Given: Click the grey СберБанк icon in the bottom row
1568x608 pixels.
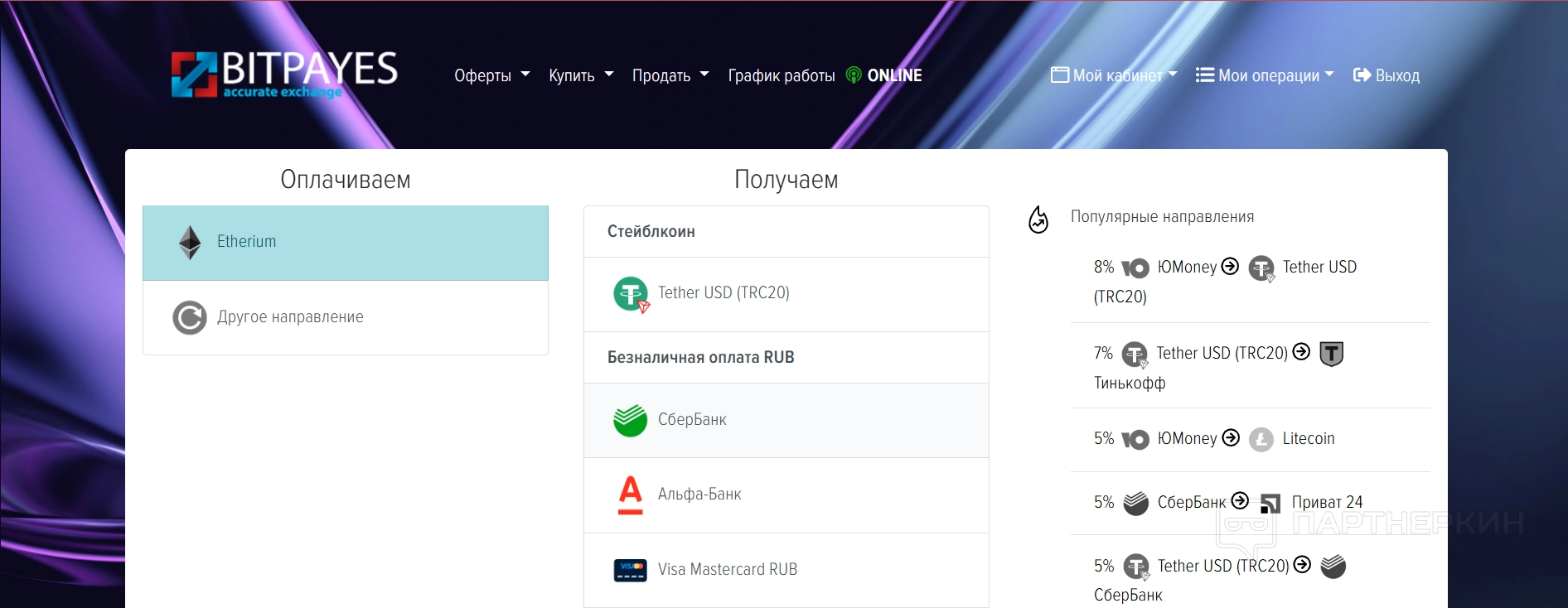Looking at the screenshot, I should click(x=1333, y=567).
